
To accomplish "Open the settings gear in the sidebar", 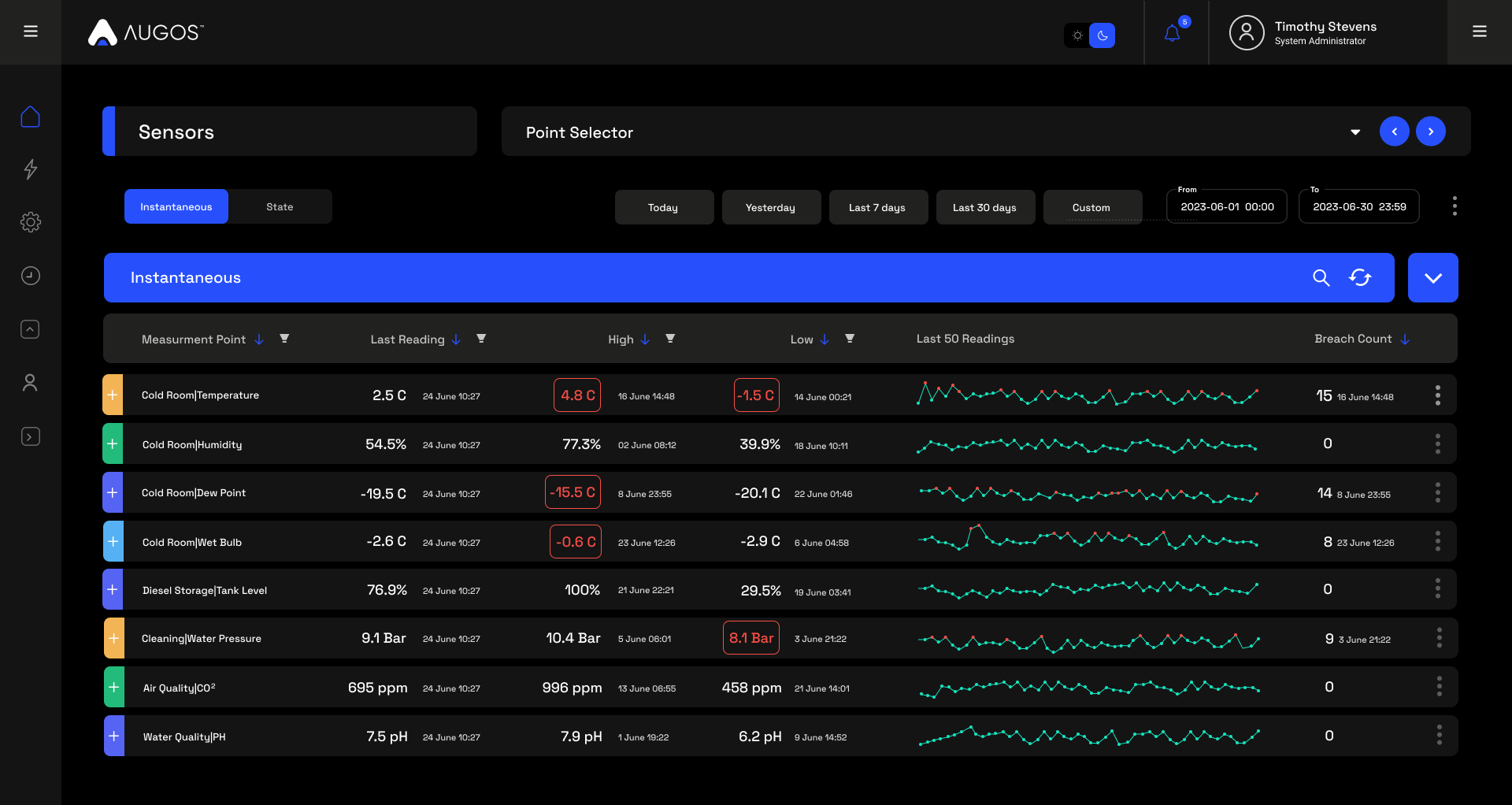I will (30, 222).
